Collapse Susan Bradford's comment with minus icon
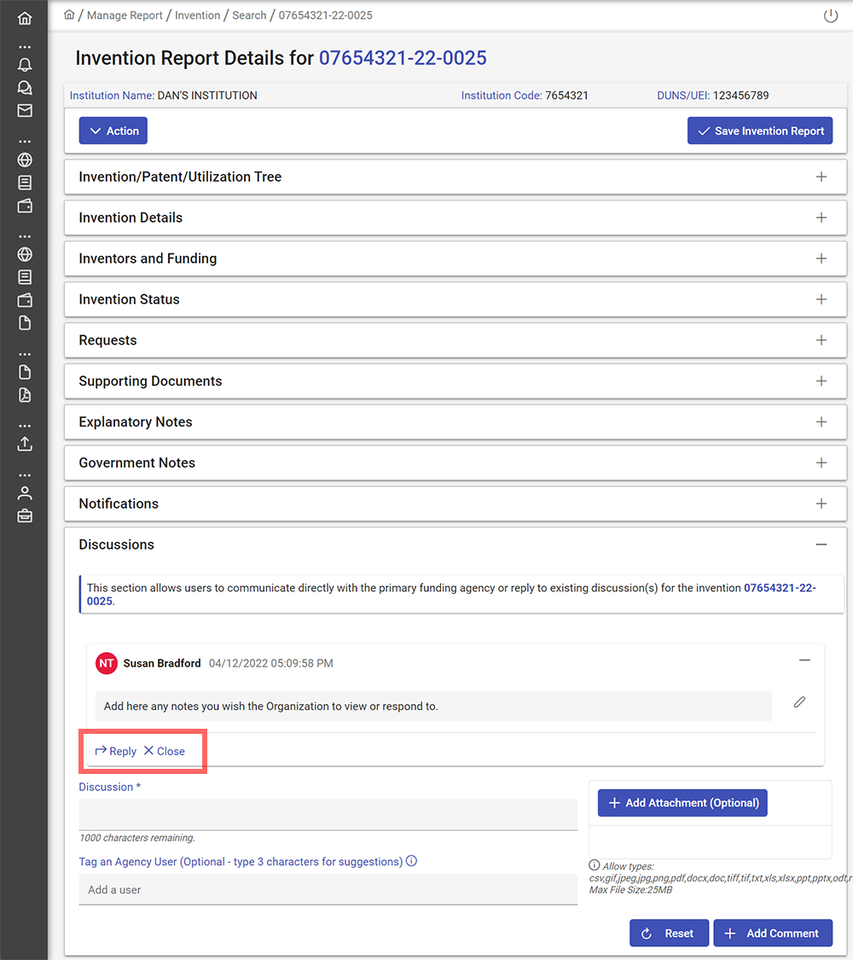Screen dimensions: 853x960 [804, 661]
